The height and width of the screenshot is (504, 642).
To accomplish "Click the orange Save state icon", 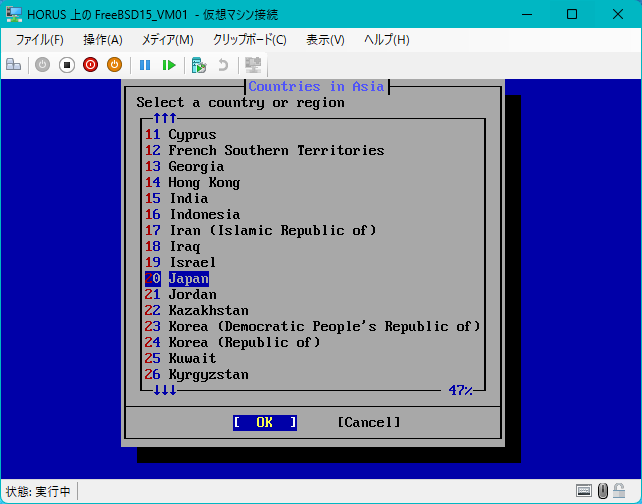I will tap(114, 65).
